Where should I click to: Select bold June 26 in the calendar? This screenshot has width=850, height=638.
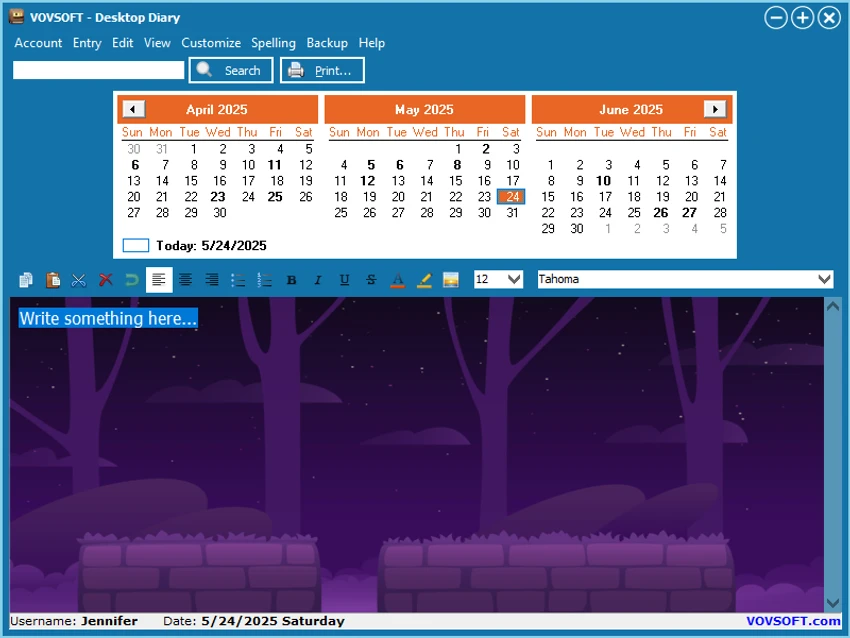(x=661, y=212)
